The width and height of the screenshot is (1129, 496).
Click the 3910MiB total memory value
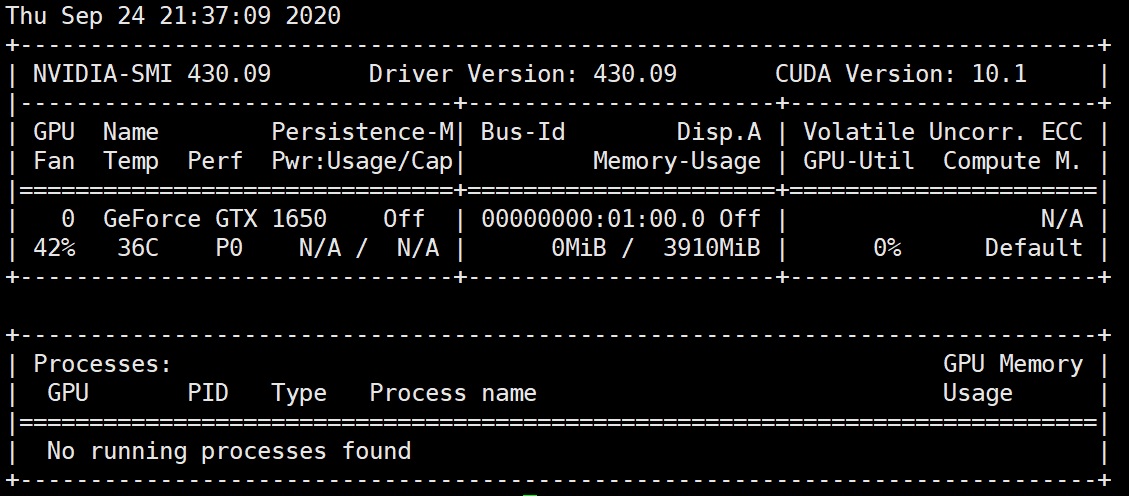[711, 248]
